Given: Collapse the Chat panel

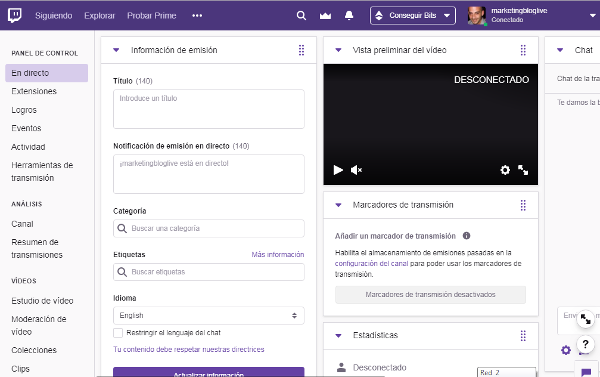Looking at the screenshot, I should [x=560, y=50].
